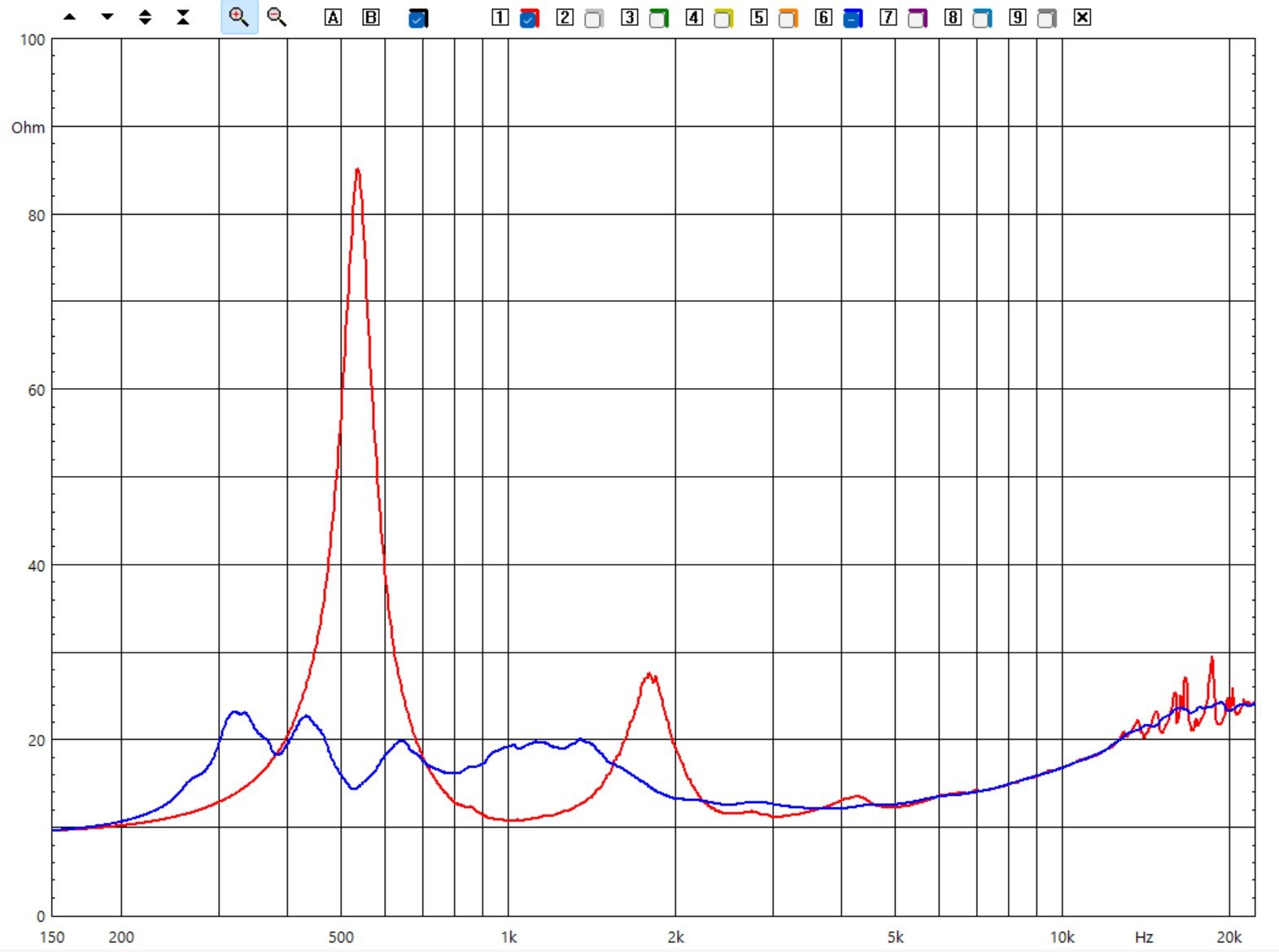
Task: Click the overlay number 2 box
Action: coord(565,17)
